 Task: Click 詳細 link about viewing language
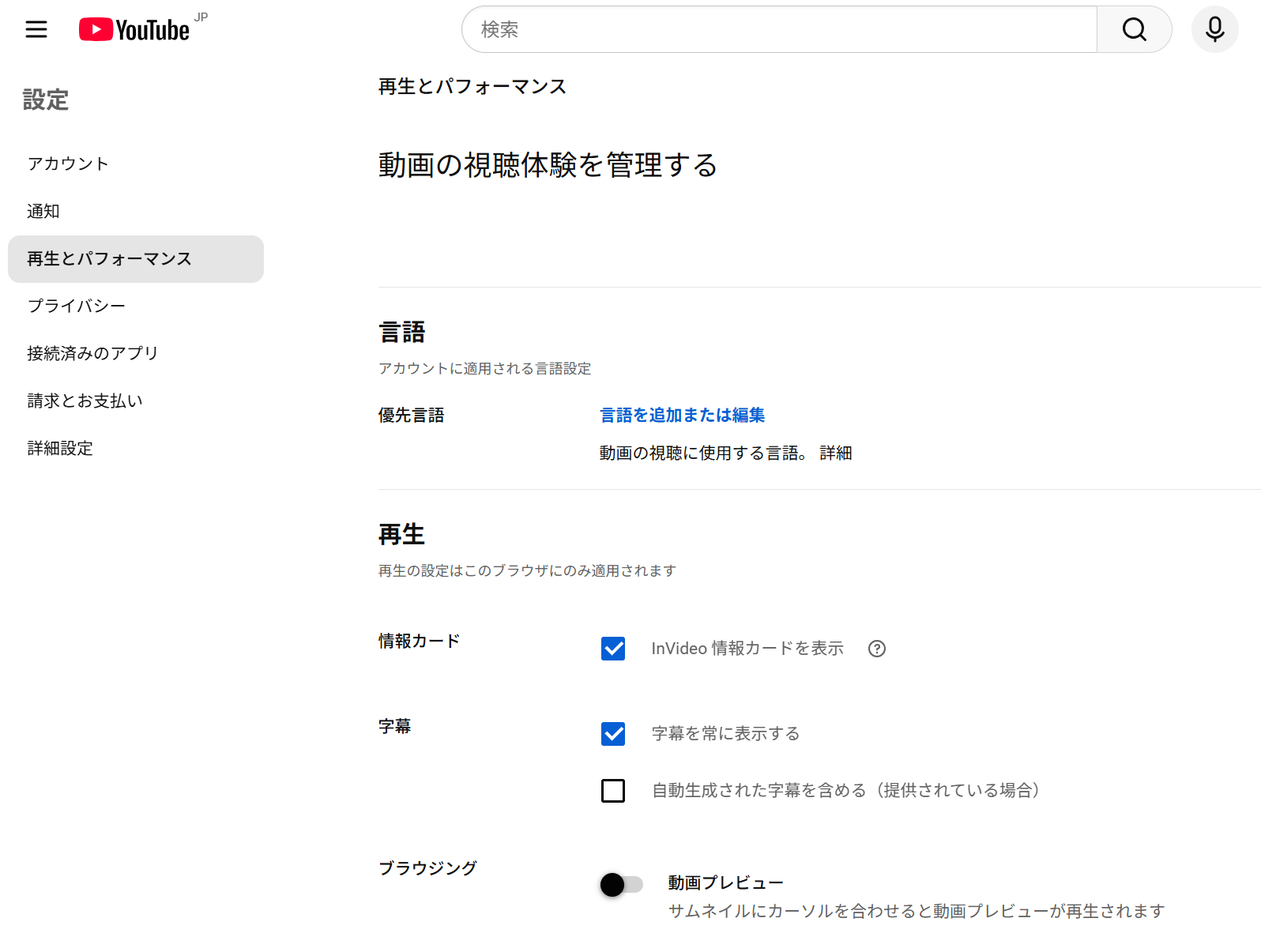835,453
